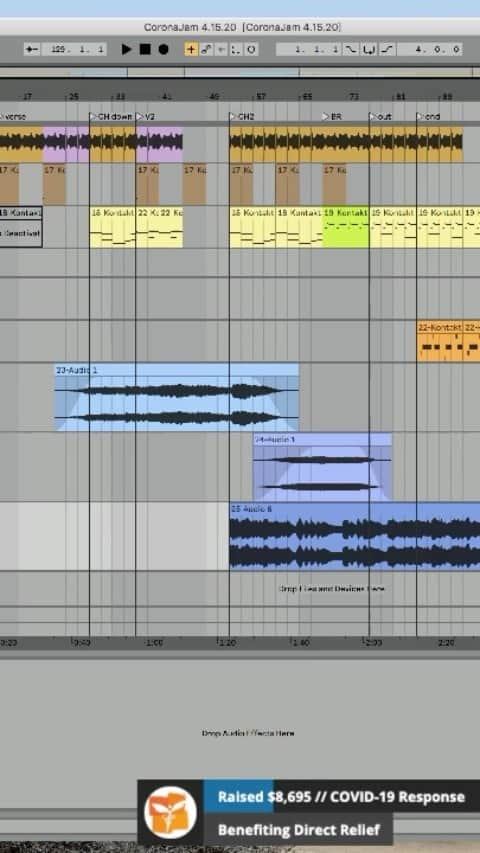
Task: Click the Benefiting Direct Relief label
Action: 298,830
